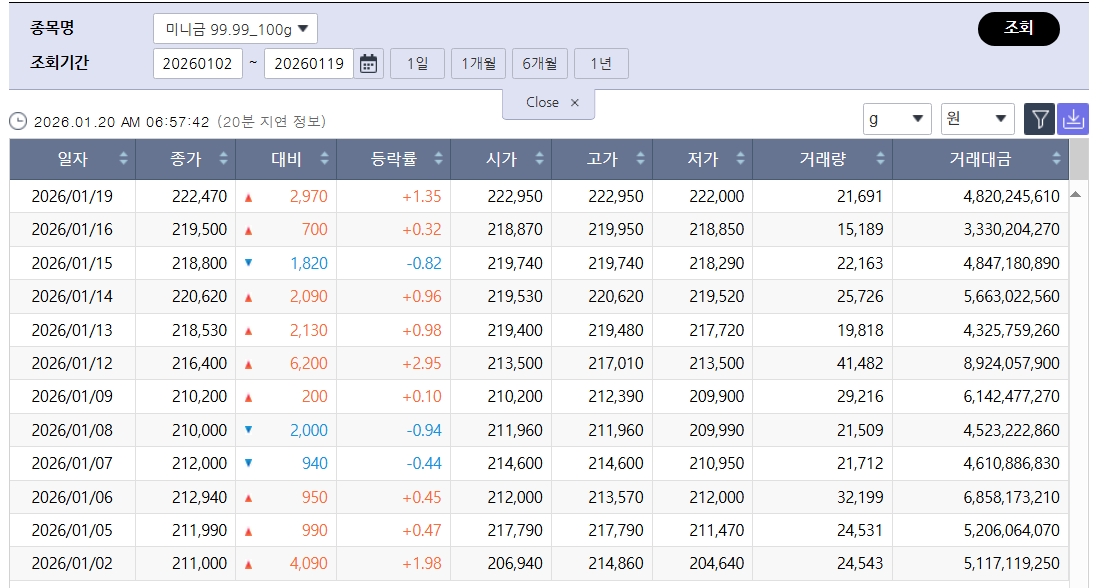Sort table by 일자 column arrows
The width and height of the screenshot is (1104, 588).
pos(124,159)
